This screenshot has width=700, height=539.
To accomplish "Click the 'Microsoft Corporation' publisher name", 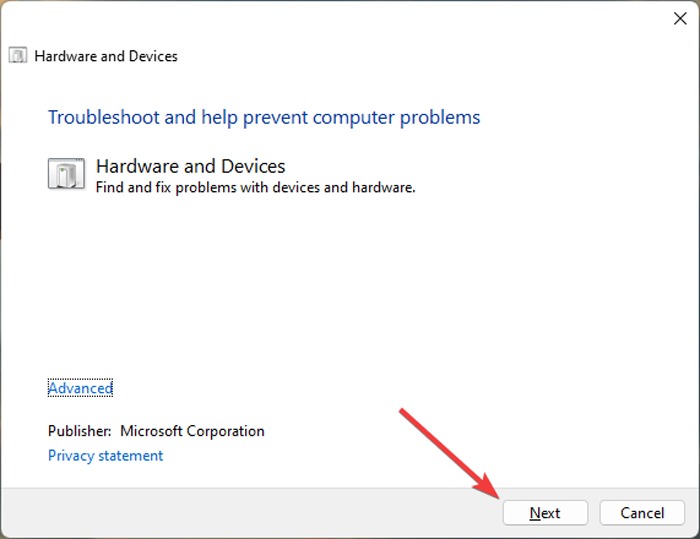I will tap(192, 431).
